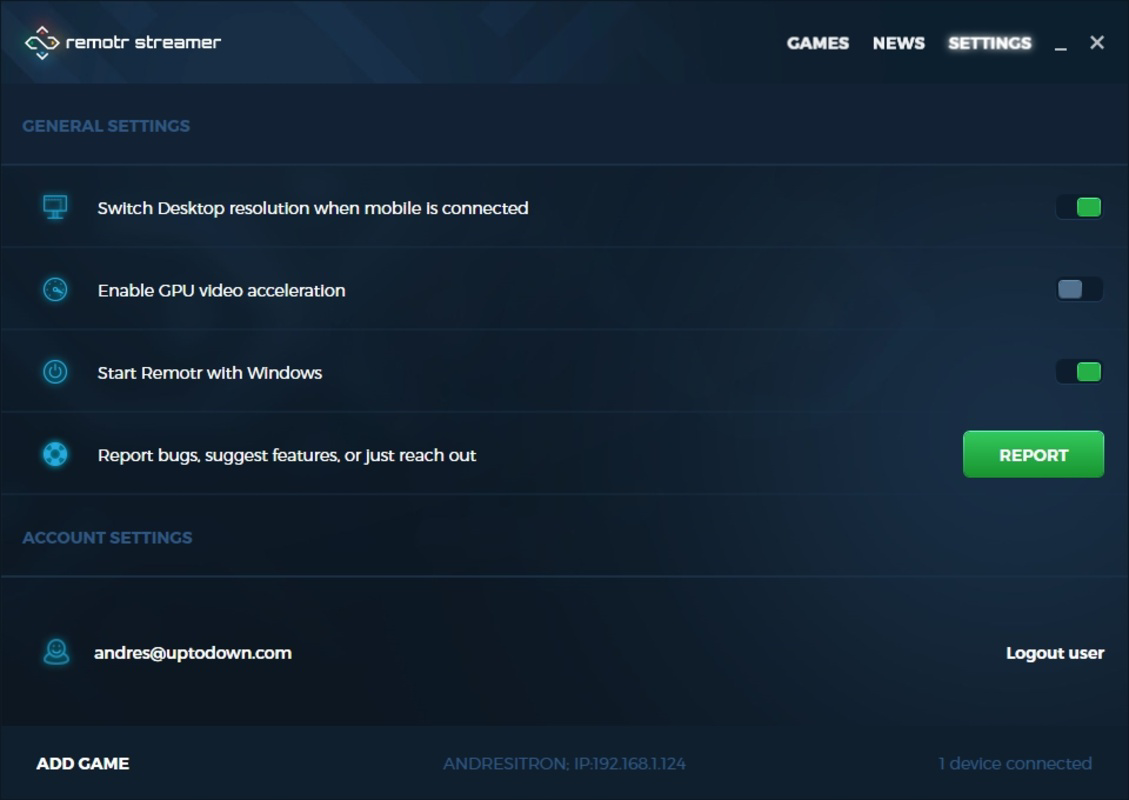This screenshot has height=800, width=1129.
Task: Enable GPU video acceleration toggle
Action: (x=1079, y=289)
